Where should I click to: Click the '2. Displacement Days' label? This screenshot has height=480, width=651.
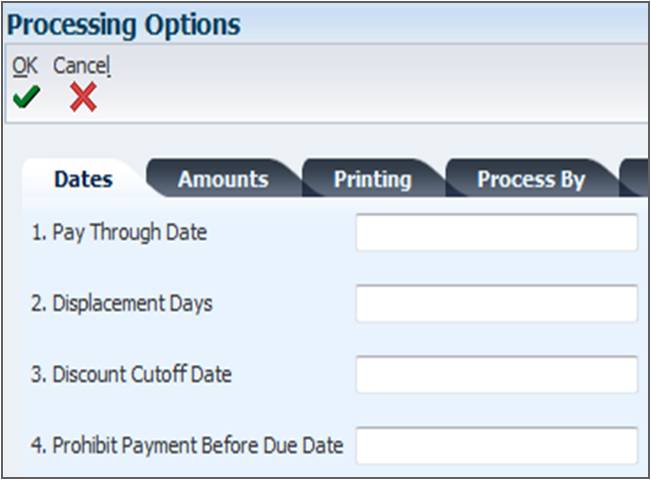click(122, 303)
